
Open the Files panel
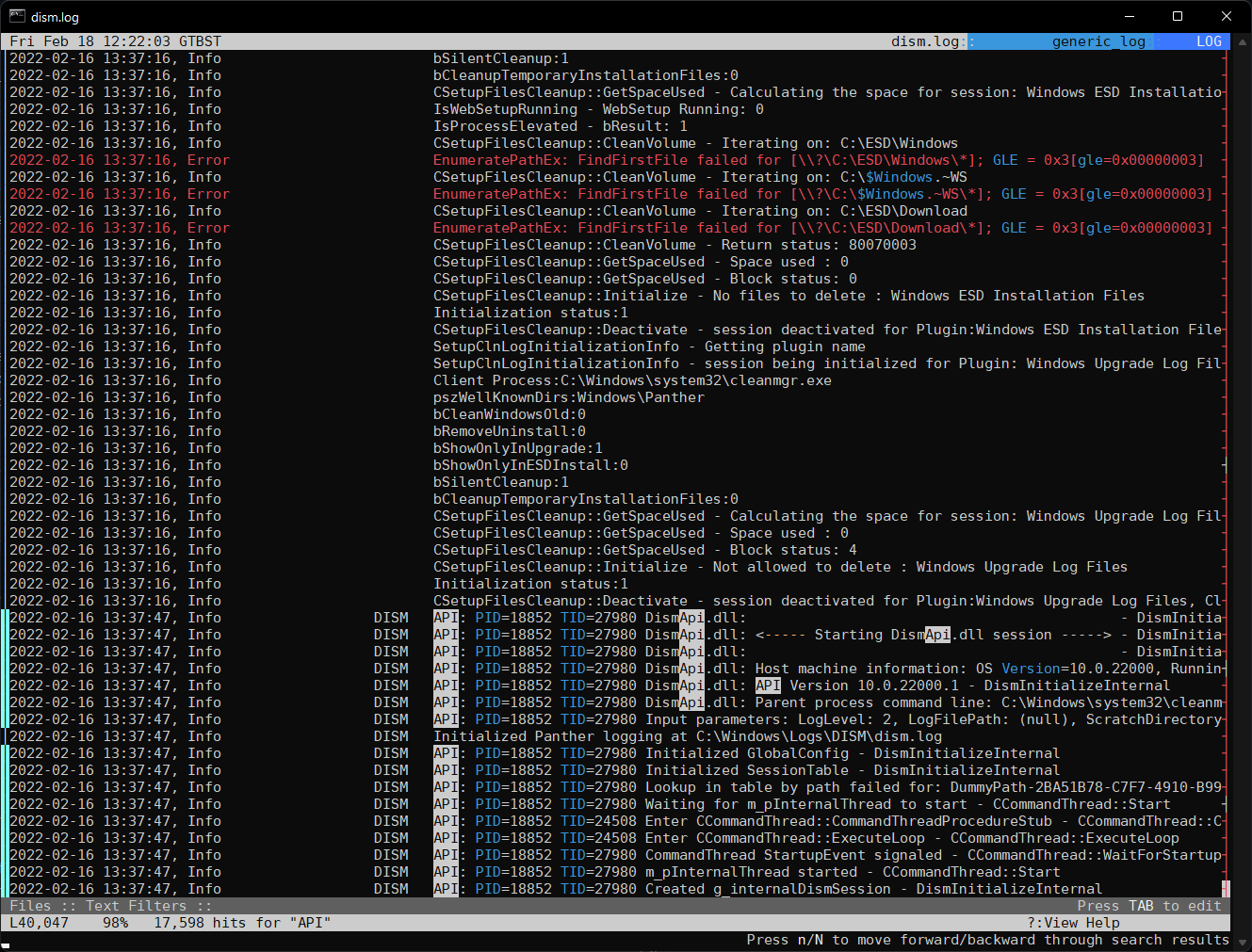coord(31,905)
